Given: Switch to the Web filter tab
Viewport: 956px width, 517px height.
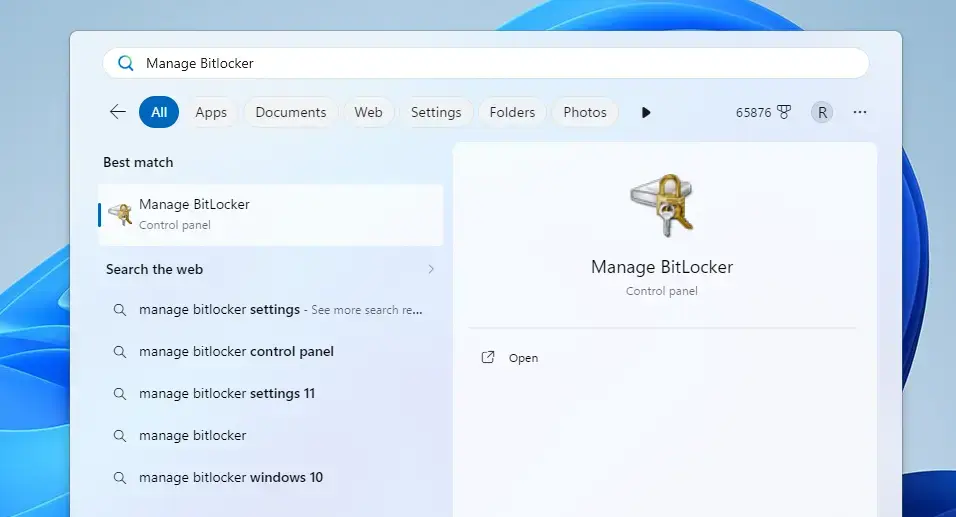Looking at the screenshot, I should click(x=368, y=112).
